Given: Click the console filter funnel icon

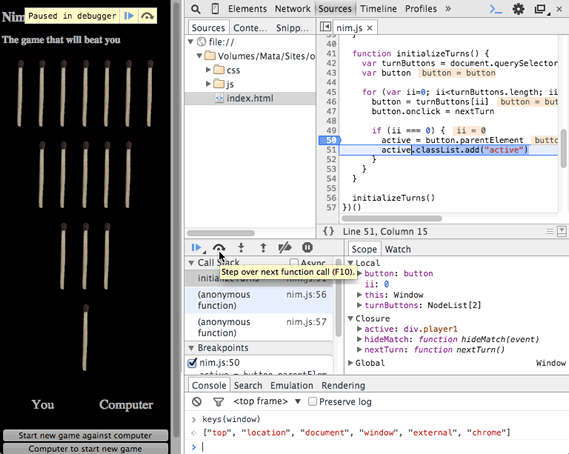Looking at the screenshot, I should (218, 402).
